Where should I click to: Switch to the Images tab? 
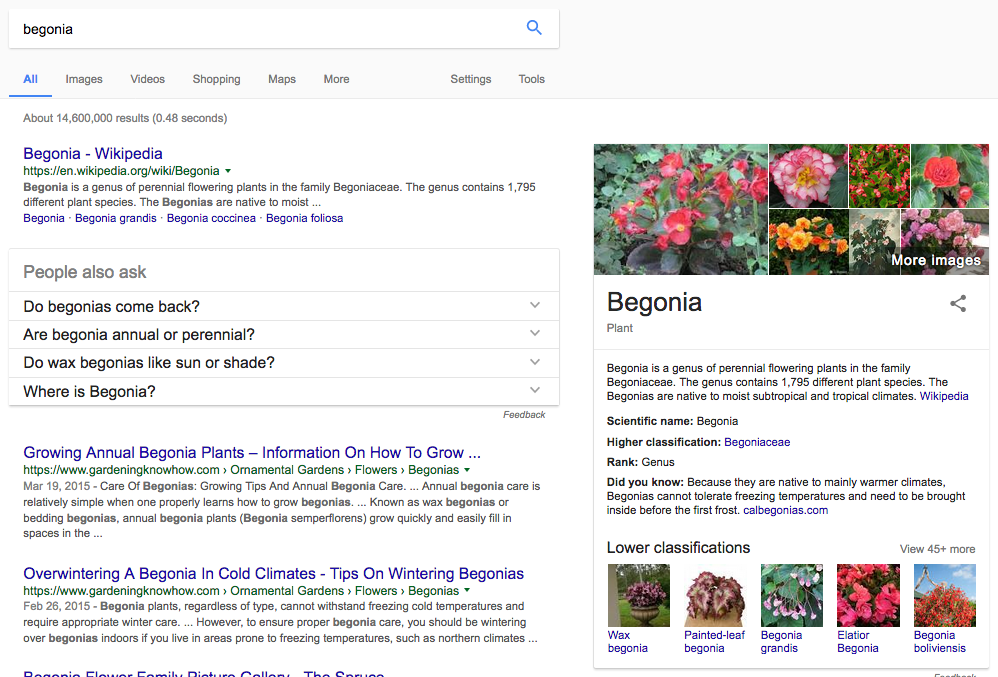click(x=83, y=79)
